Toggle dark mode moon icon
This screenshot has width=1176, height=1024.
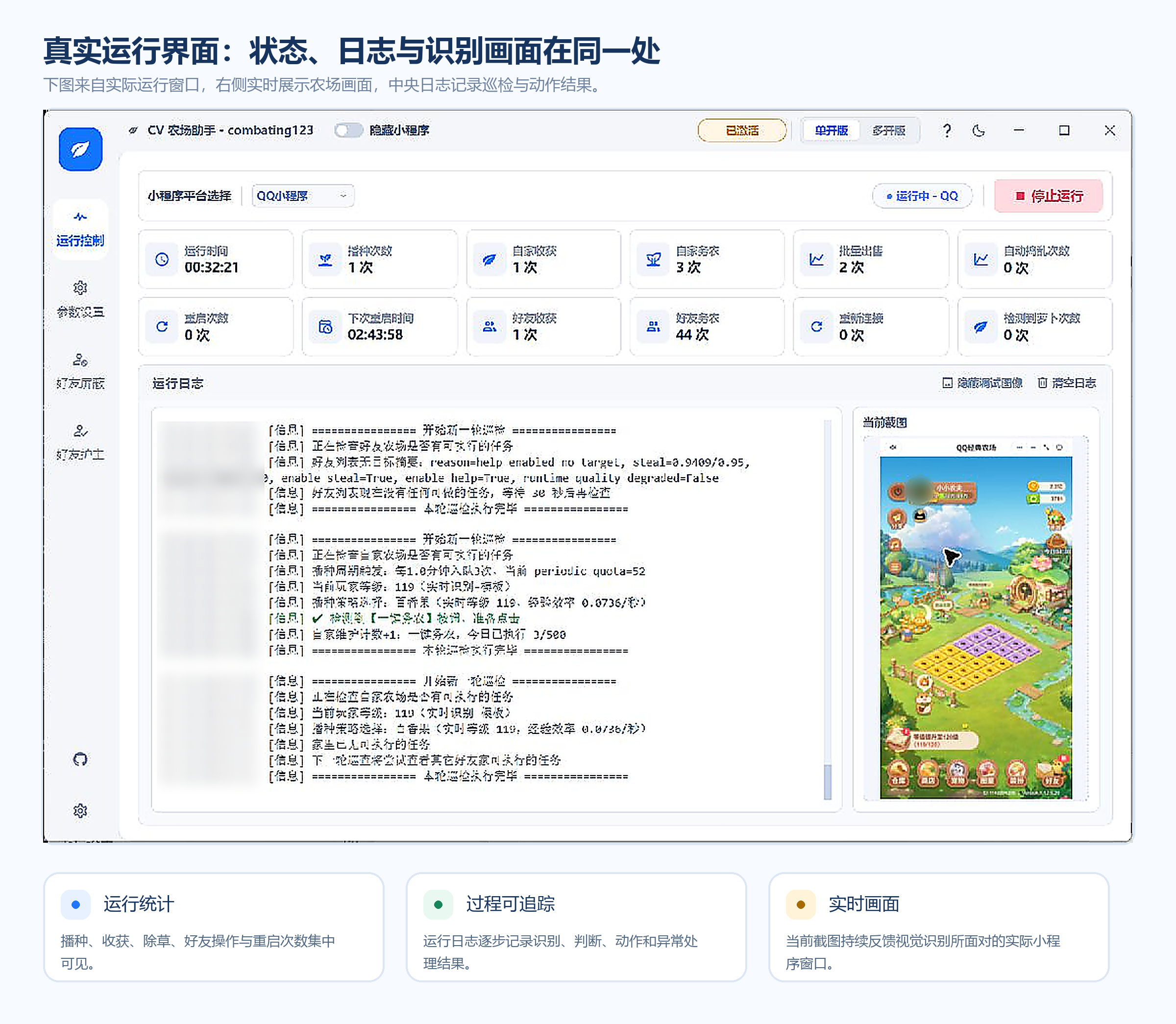click(979, 130)
